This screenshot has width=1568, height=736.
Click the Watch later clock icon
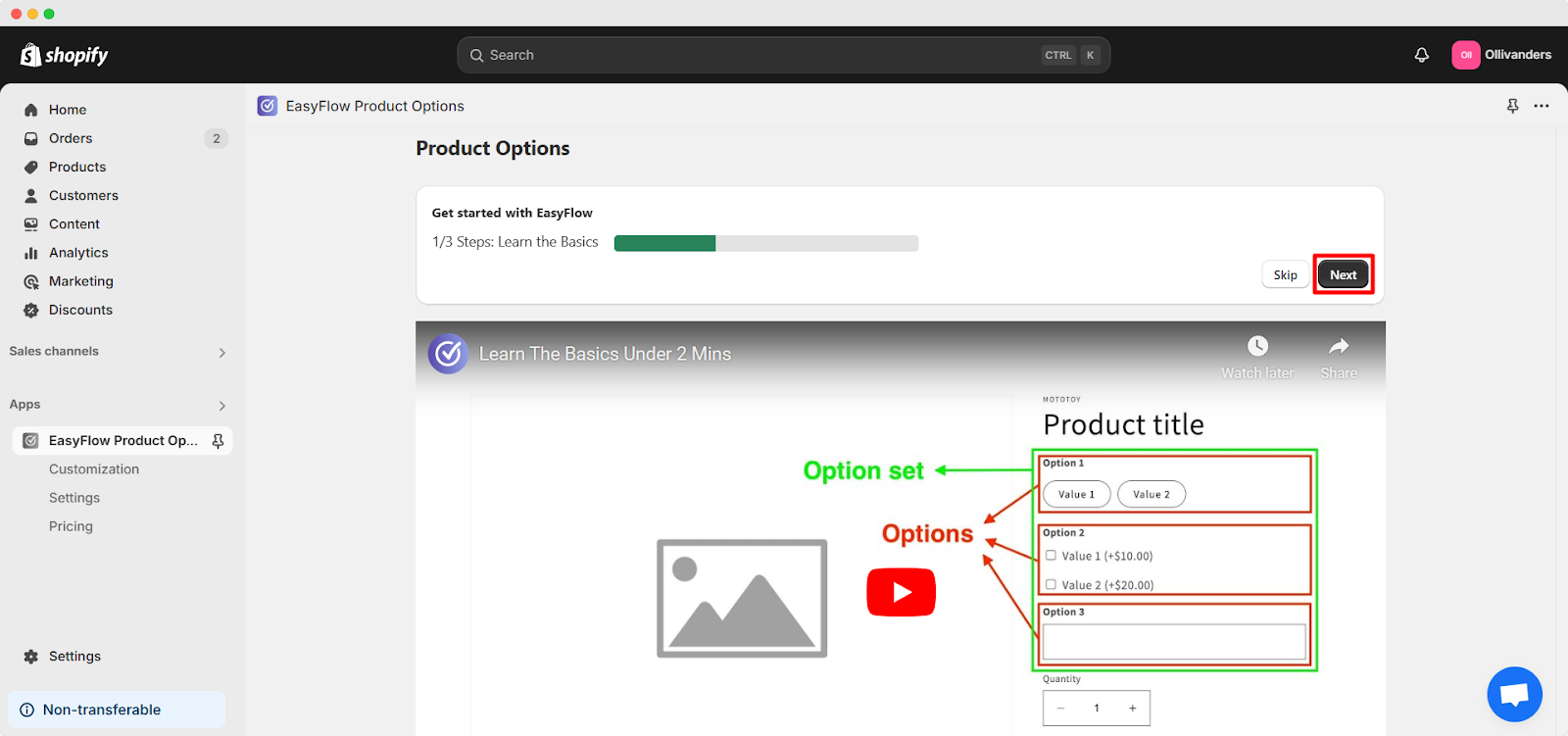(1257, 346)
